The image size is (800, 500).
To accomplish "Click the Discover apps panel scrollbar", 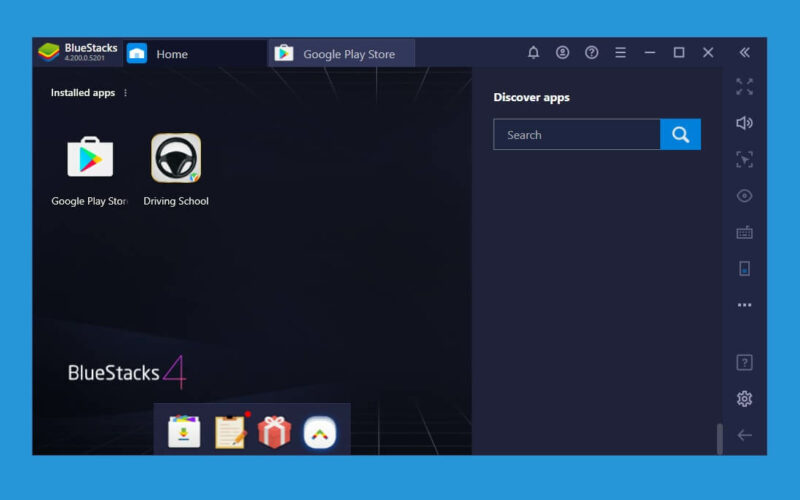I will [719, 438].
